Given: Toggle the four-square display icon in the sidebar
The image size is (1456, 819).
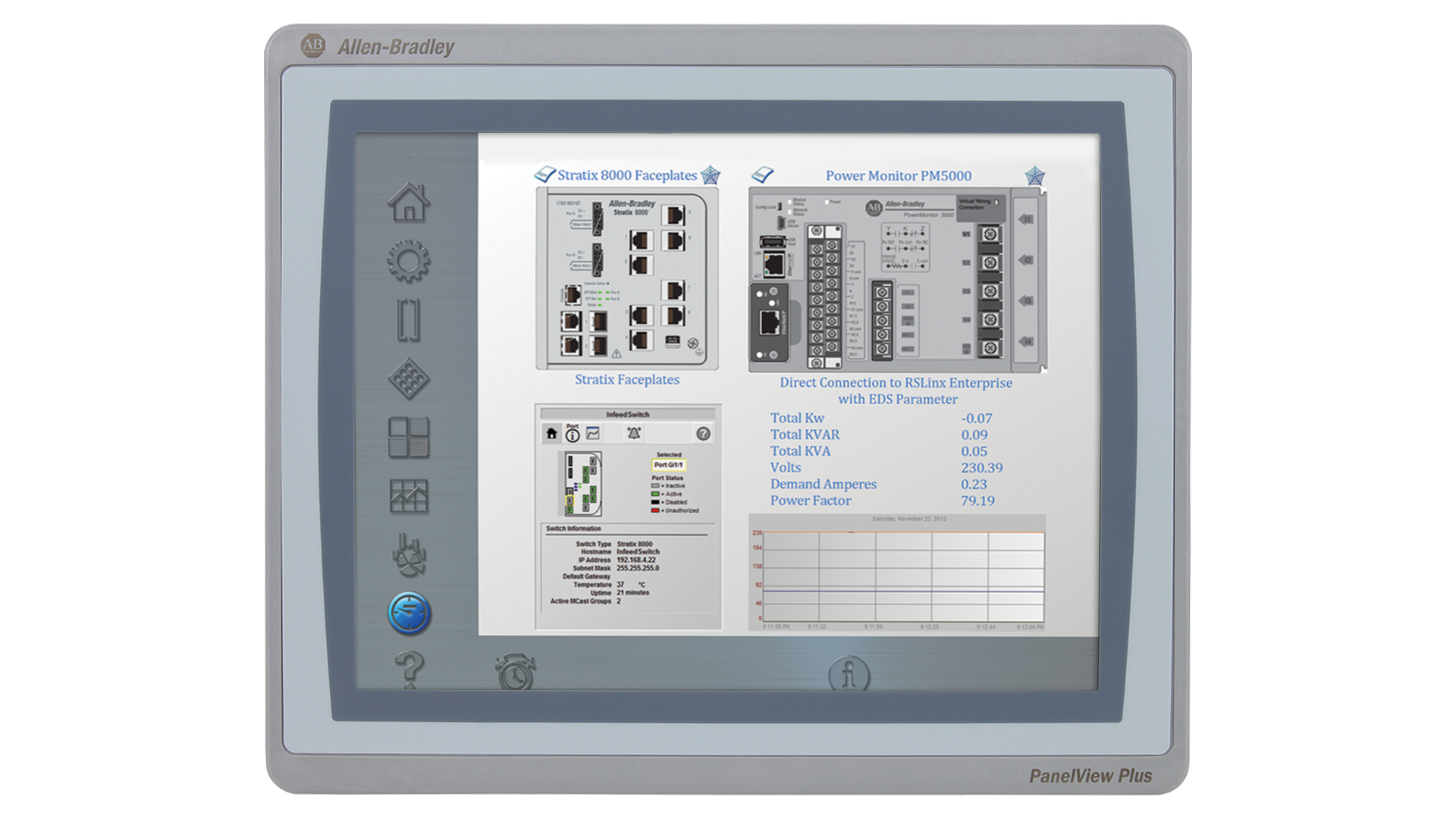Looking at the screenshot, I should tap(409, 436).
